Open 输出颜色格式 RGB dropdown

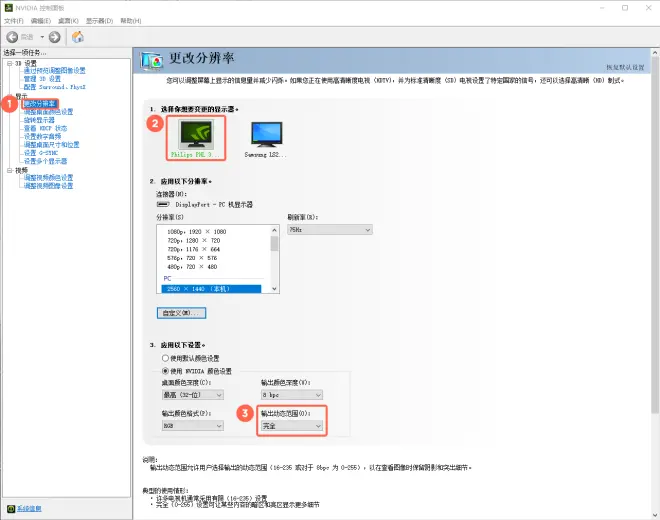coord(193,426)
